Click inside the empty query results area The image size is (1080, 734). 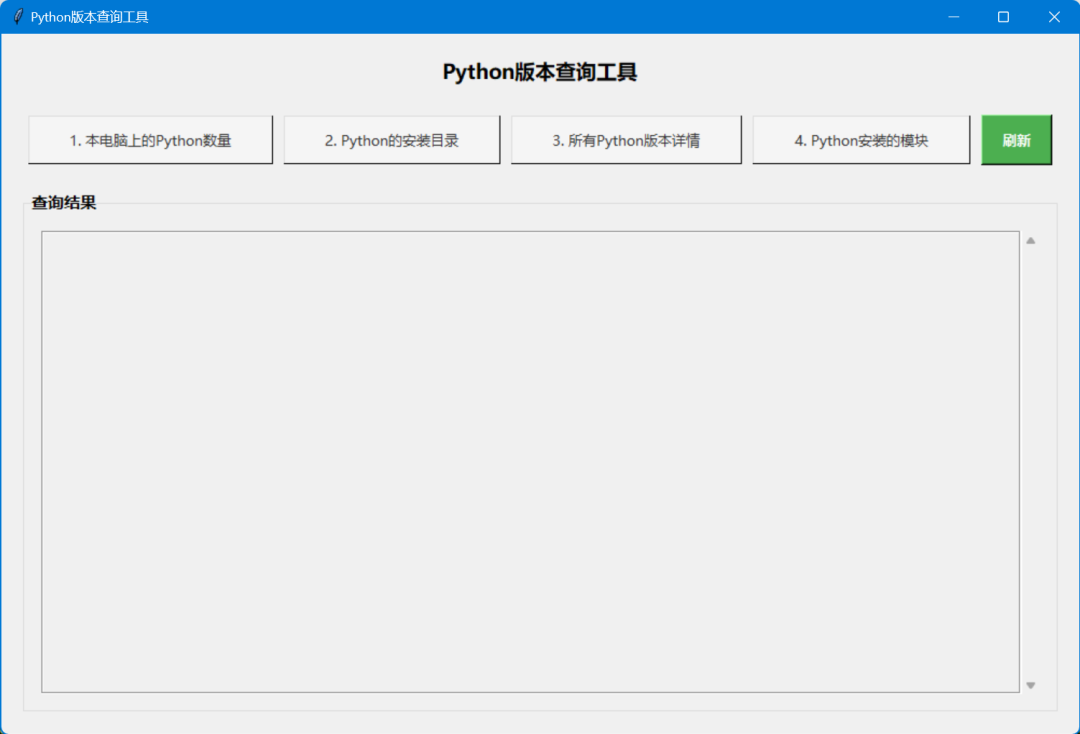[530, 460]
